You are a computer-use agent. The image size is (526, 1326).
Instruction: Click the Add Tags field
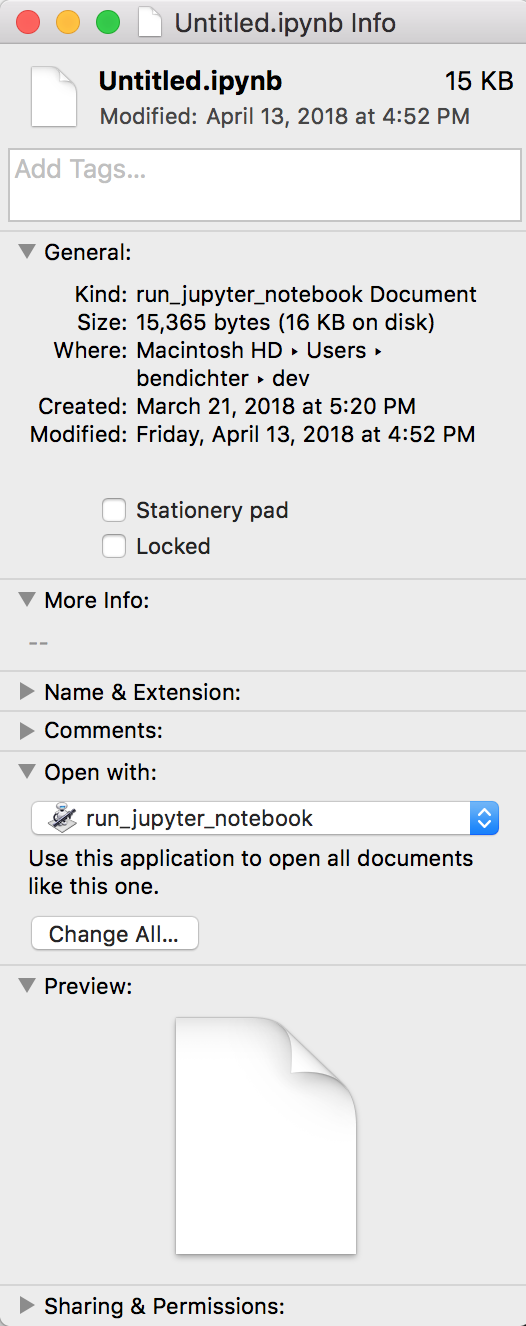tap(265, 185)
